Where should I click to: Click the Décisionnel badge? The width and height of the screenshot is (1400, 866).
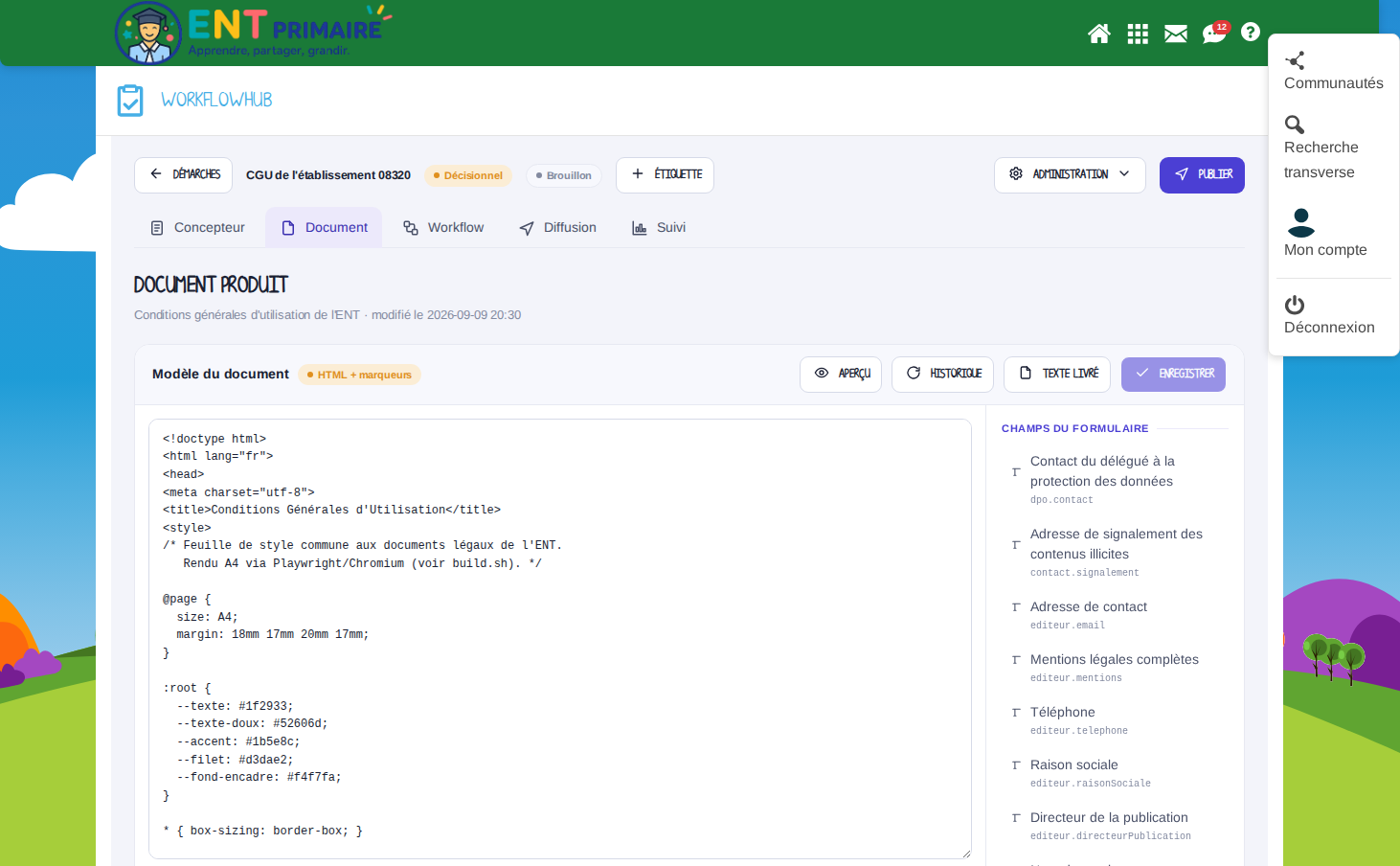tap(468, 175)
